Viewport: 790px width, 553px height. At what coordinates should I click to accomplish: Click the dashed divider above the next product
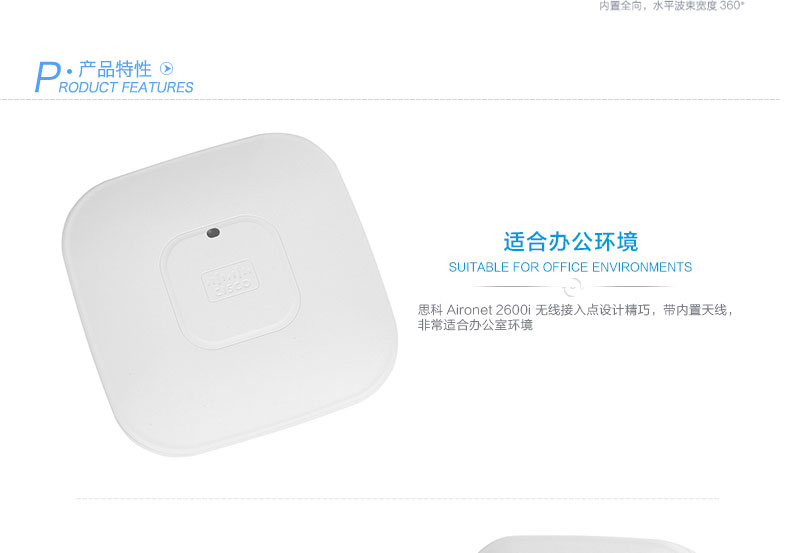[398, 499]
